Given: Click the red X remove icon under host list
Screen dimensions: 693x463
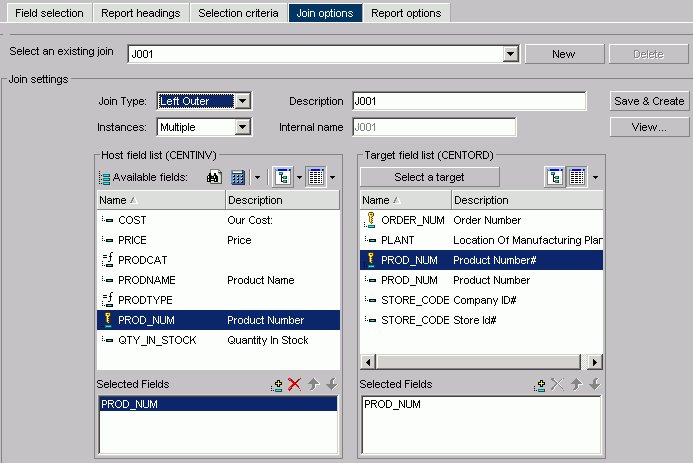Looking at the screenshot, I should 294,385.
